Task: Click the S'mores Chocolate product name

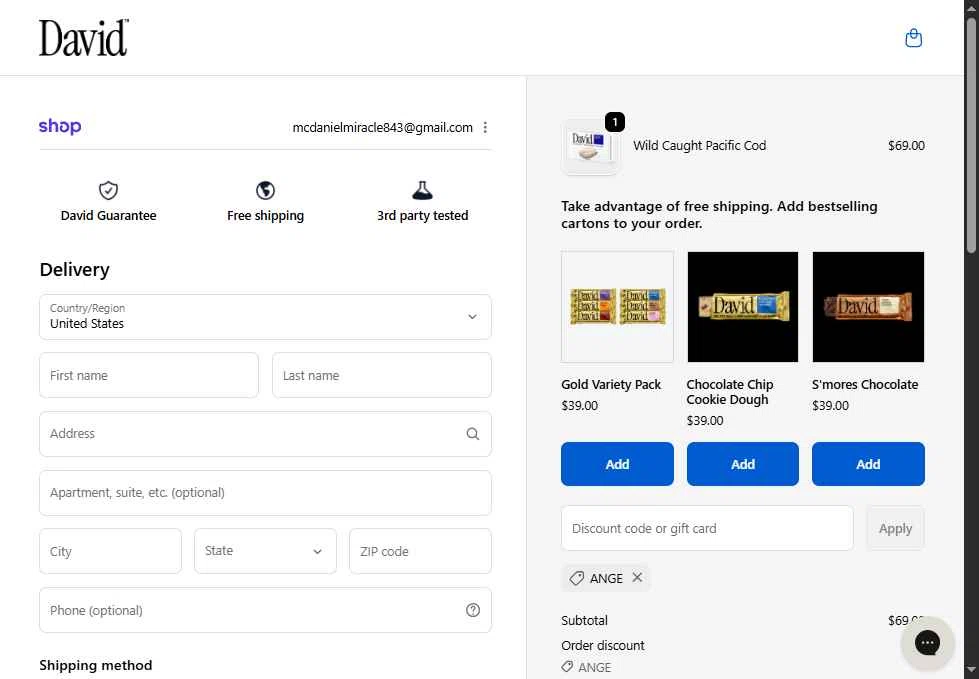Action: [865, 384]
